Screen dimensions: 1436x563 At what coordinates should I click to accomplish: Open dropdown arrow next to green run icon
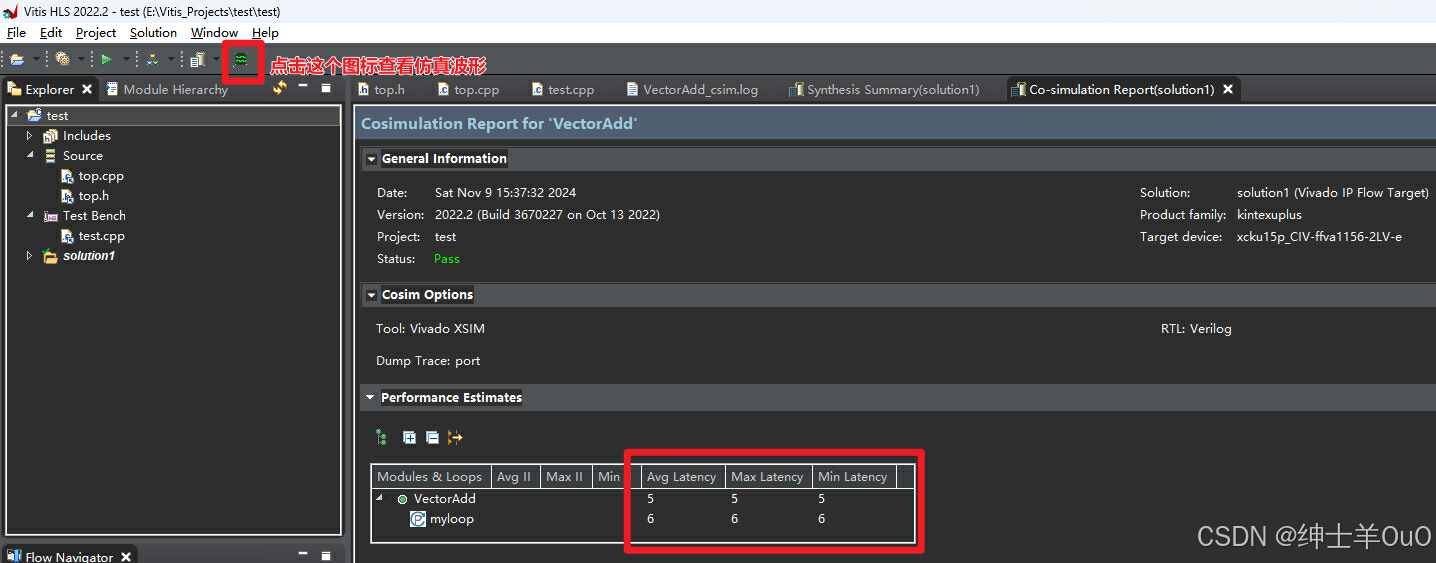coord(125,60)
